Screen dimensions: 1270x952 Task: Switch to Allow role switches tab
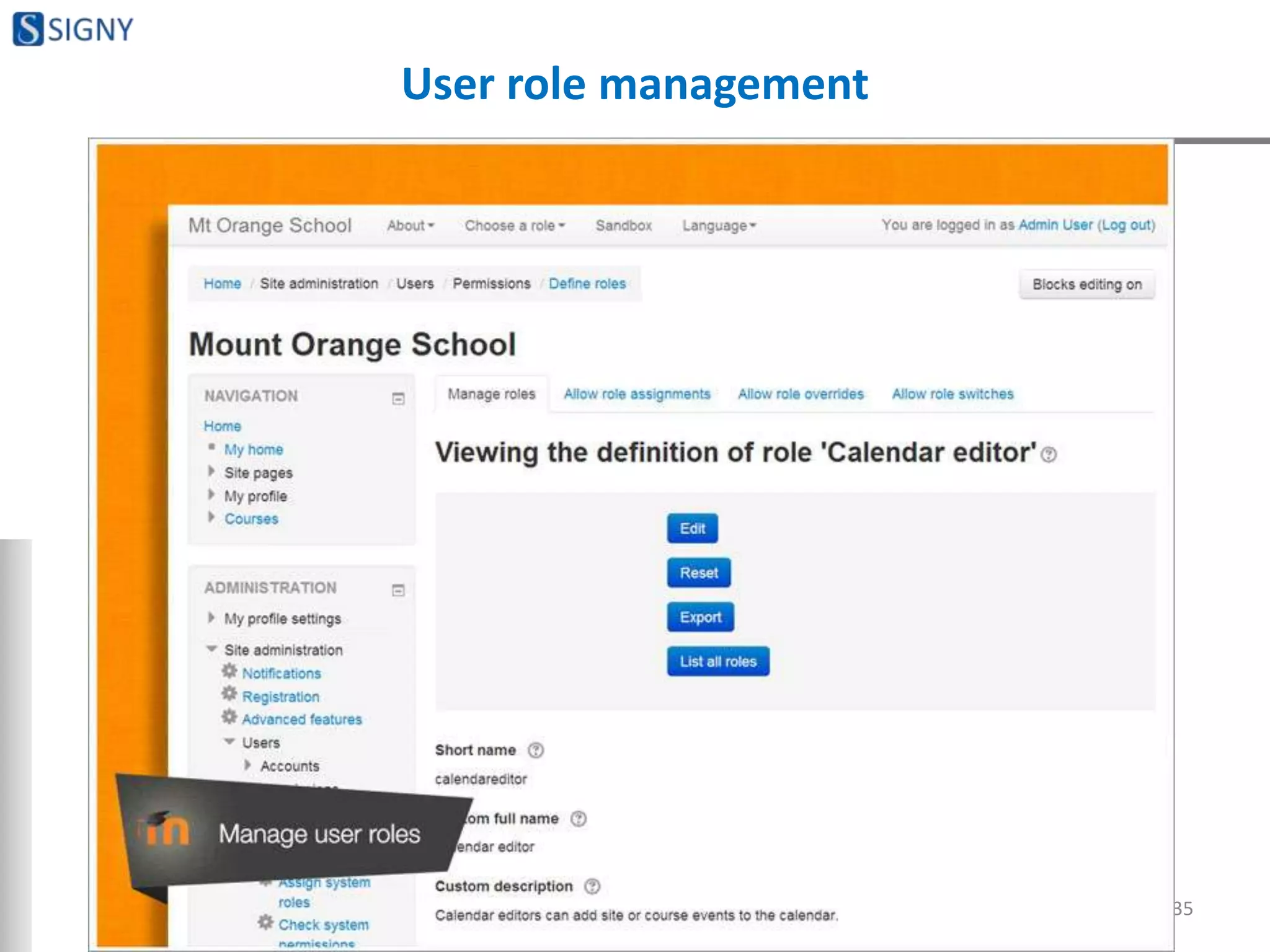tap(952, 394)
